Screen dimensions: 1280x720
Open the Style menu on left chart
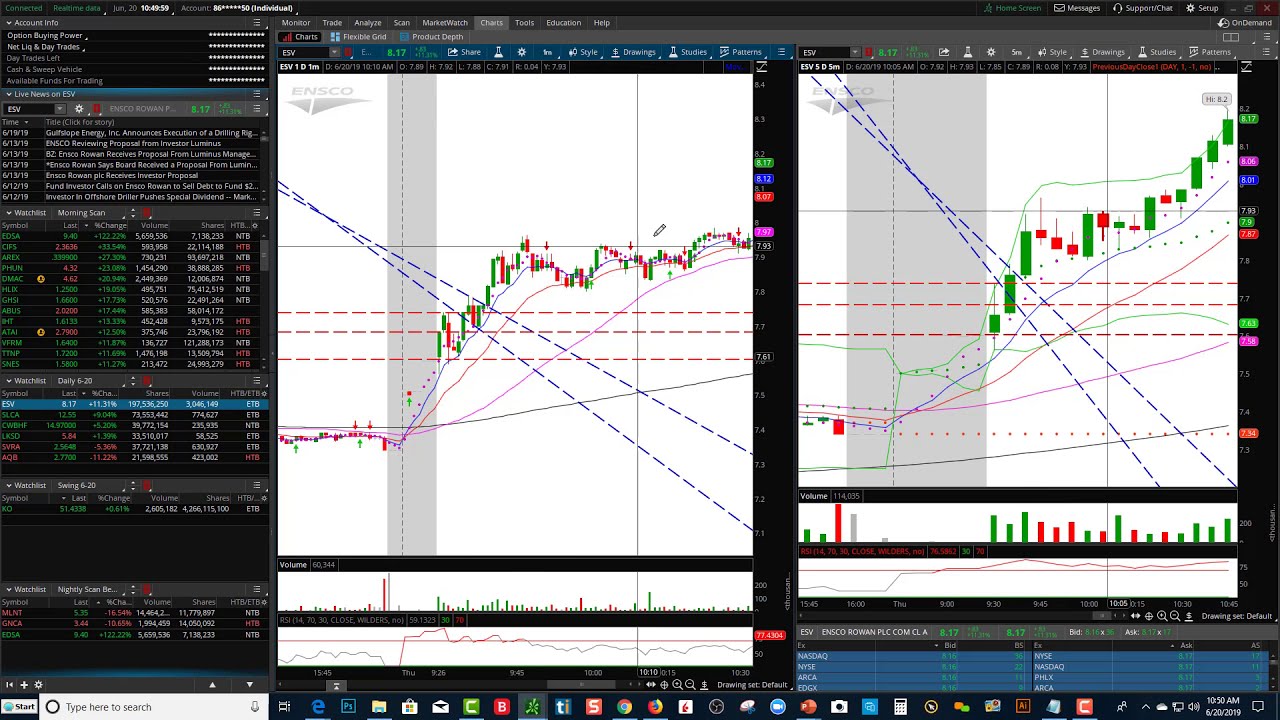pos(582,52)
